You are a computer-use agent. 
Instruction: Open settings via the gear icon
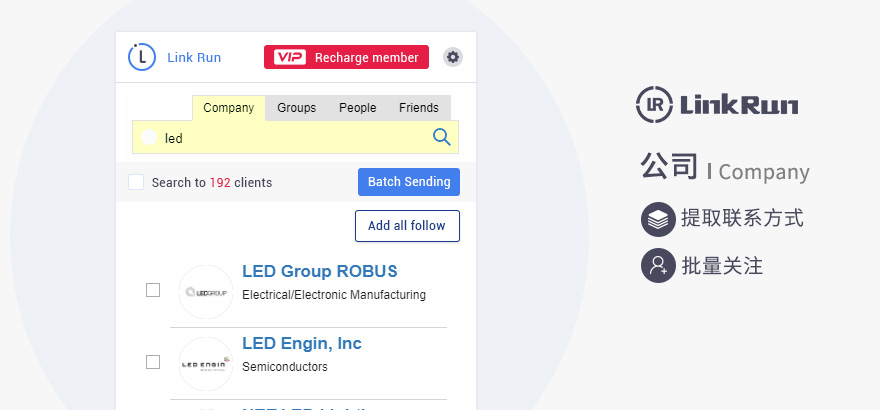(x=453, y=57)
